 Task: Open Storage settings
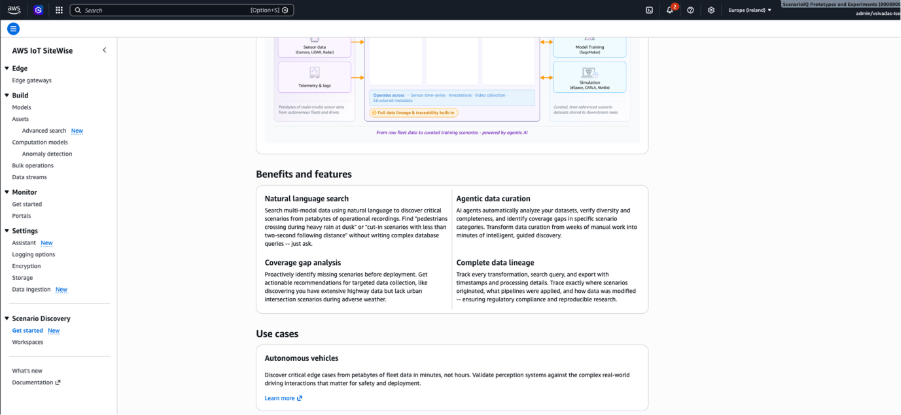(x=22, y=278)
